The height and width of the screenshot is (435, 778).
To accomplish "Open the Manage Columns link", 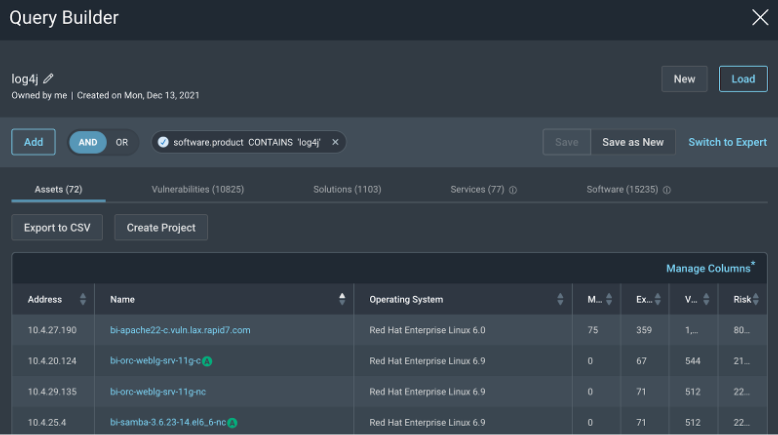I will pyautogui.click(x=708, y=268).
